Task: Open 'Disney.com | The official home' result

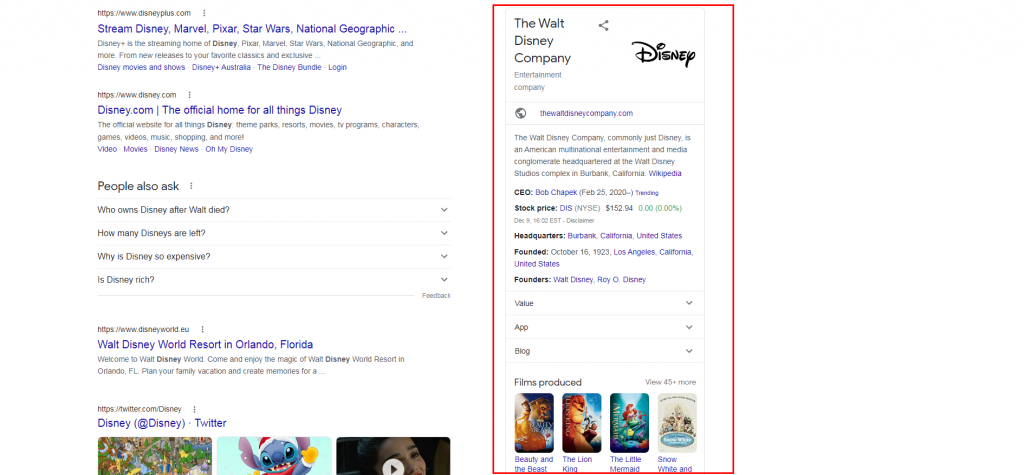Action: tap(219, 110)
